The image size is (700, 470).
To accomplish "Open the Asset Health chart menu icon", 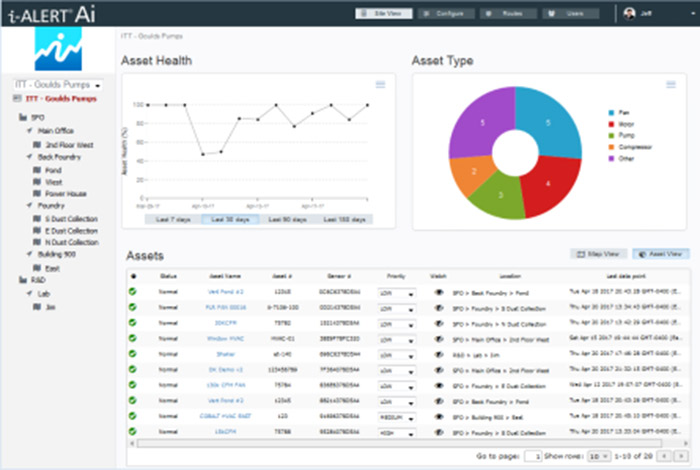I will (380, 84).
